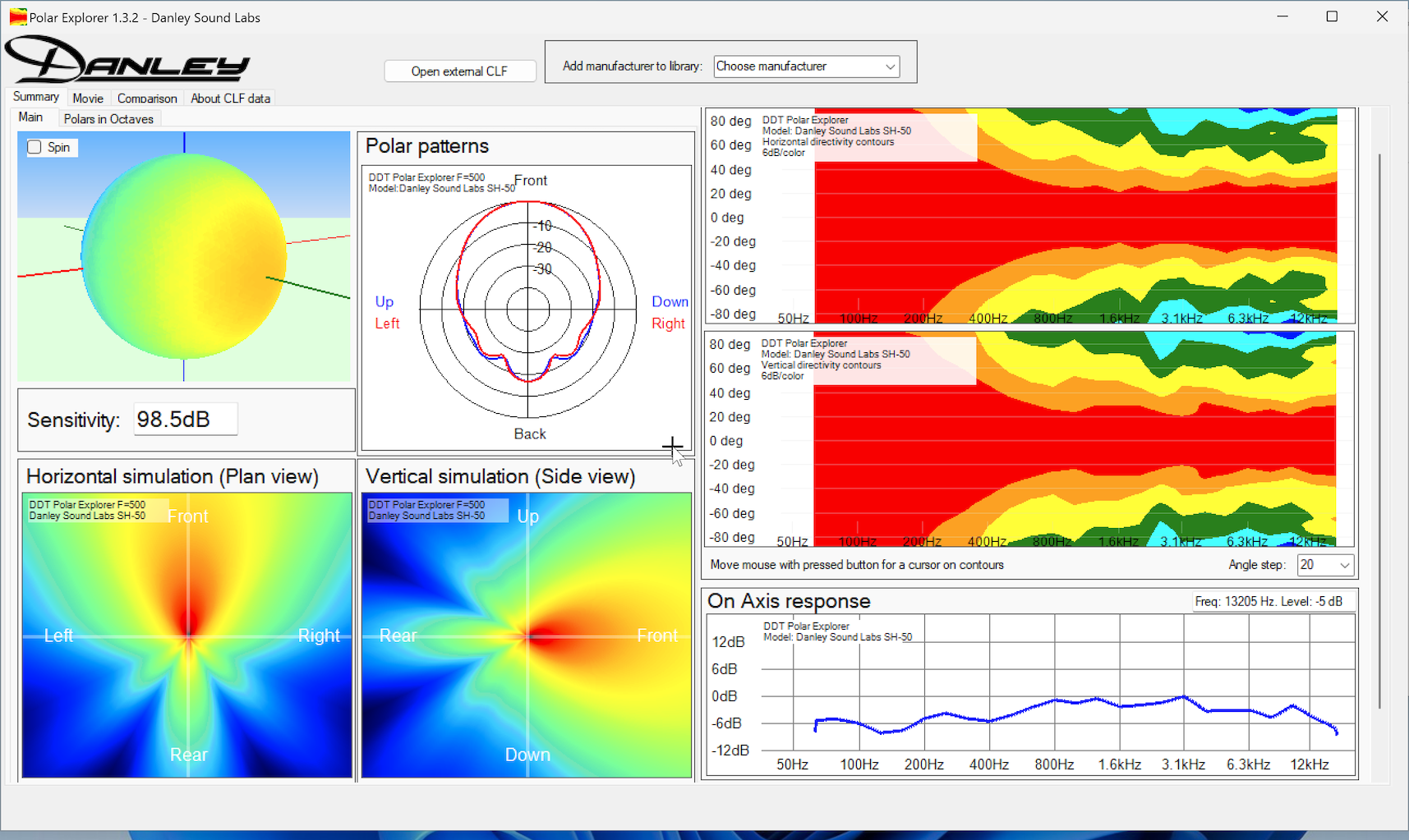Image resolution: width=1409 pixels, height=840 pixels.
Task: Click the Down label in side view
Action: click(527, 755)
